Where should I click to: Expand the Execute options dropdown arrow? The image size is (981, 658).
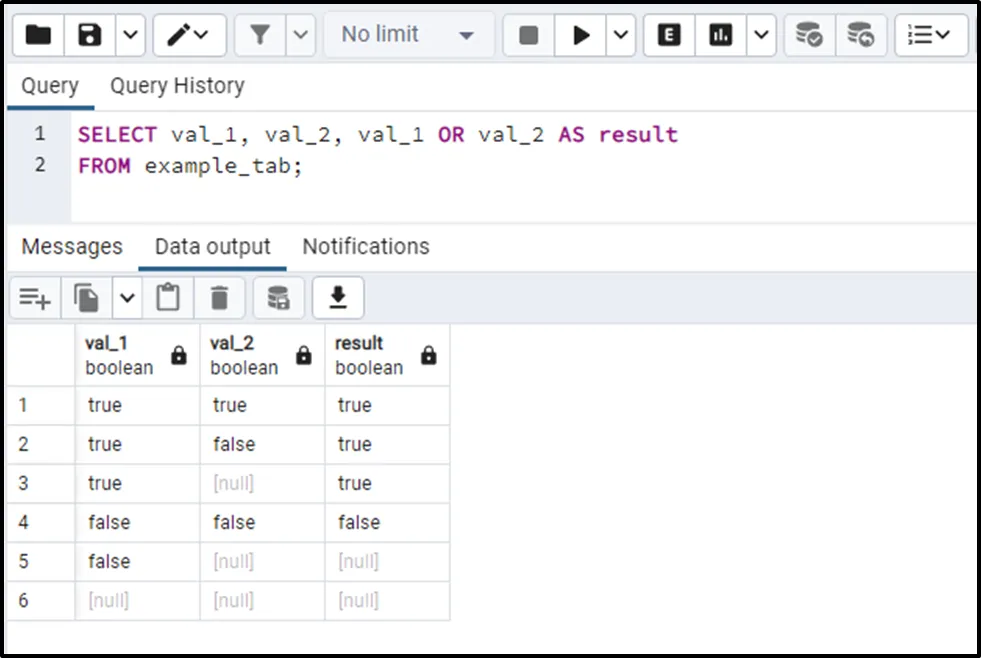pyautogui.click(x=621, y=35)
